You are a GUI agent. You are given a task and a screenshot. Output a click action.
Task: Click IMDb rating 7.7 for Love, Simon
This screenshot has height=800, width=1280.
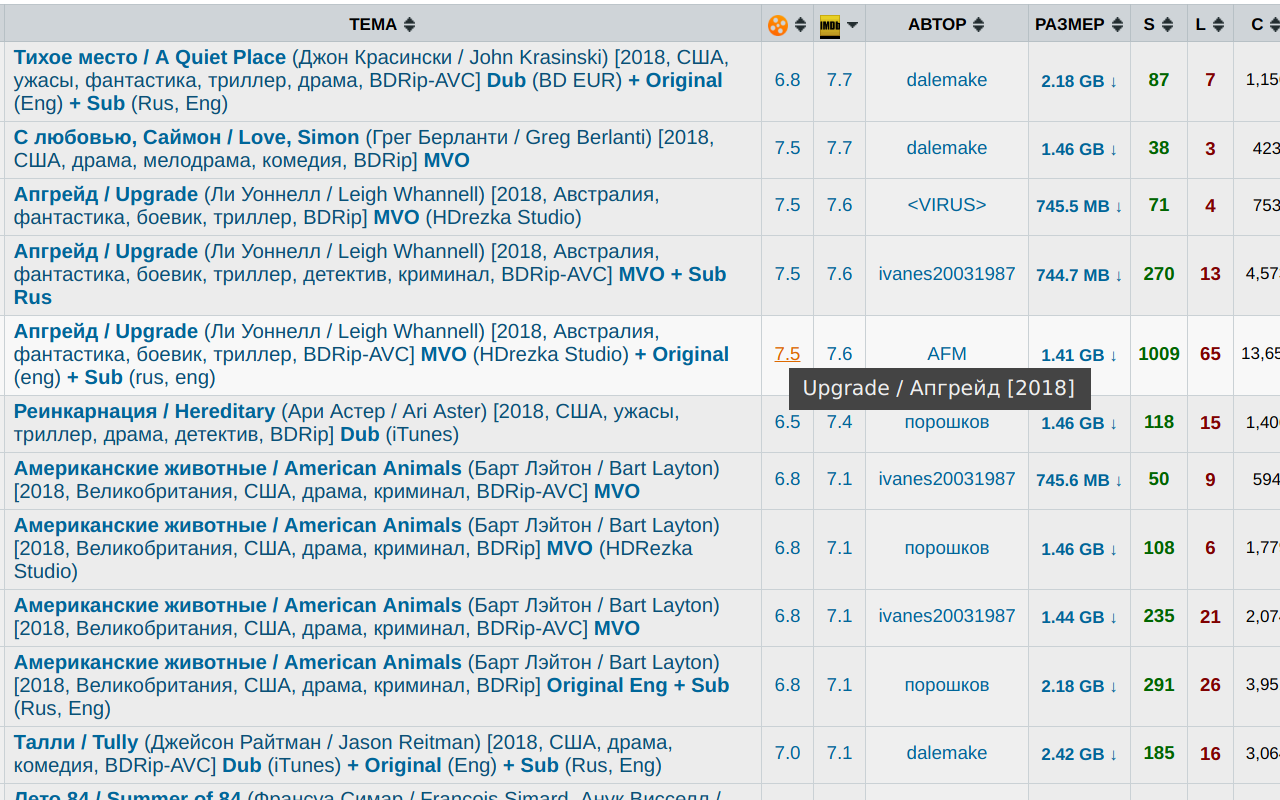coord(839,148)
